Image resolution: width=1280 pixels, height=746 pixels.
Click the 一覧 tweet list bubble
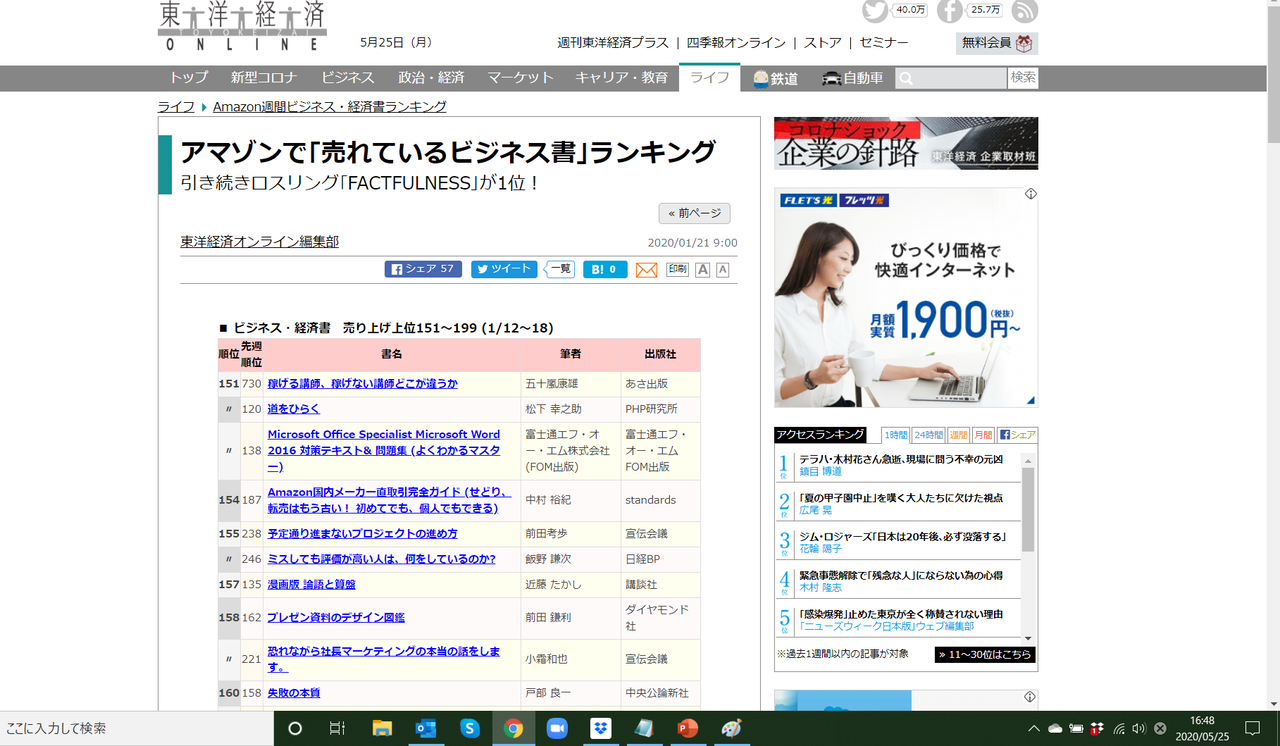coord(559,269)
